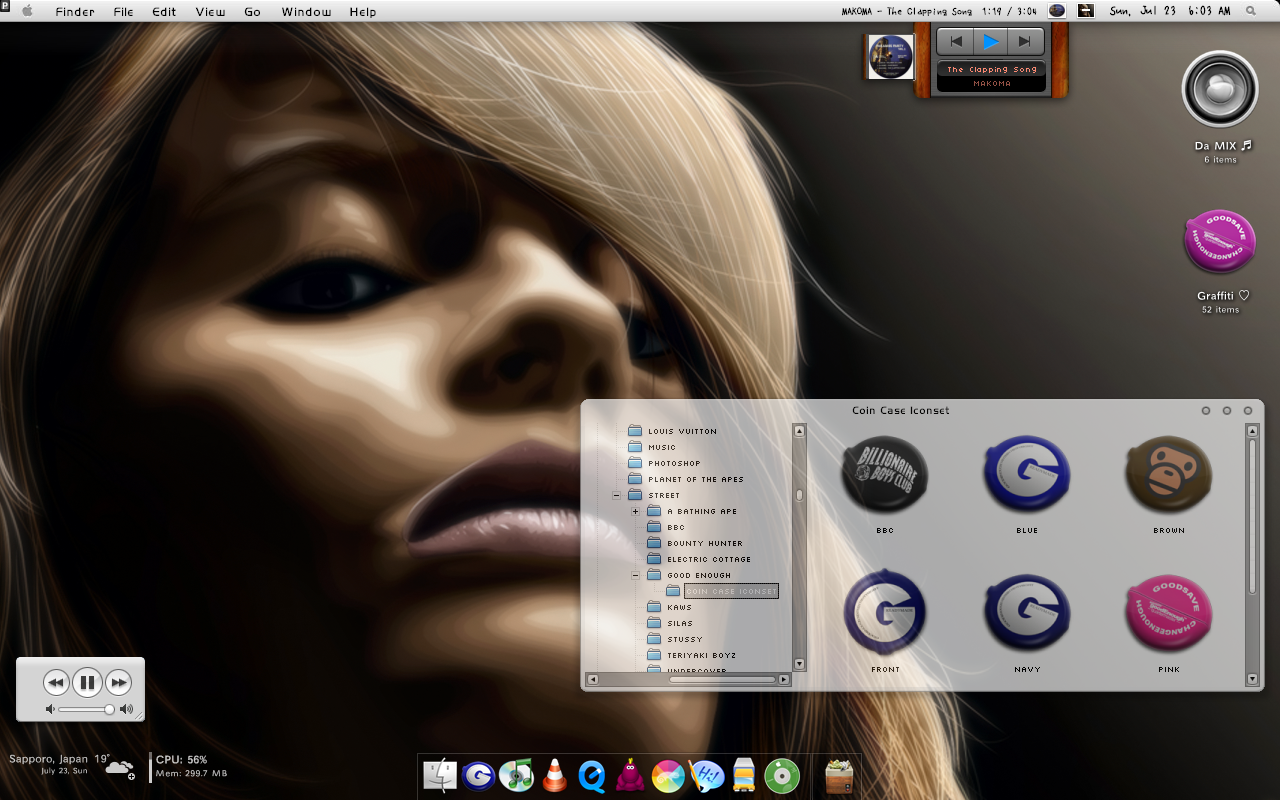The image size is (1280, 800).
Task: Open the View menu
Action: coord(210,12)
